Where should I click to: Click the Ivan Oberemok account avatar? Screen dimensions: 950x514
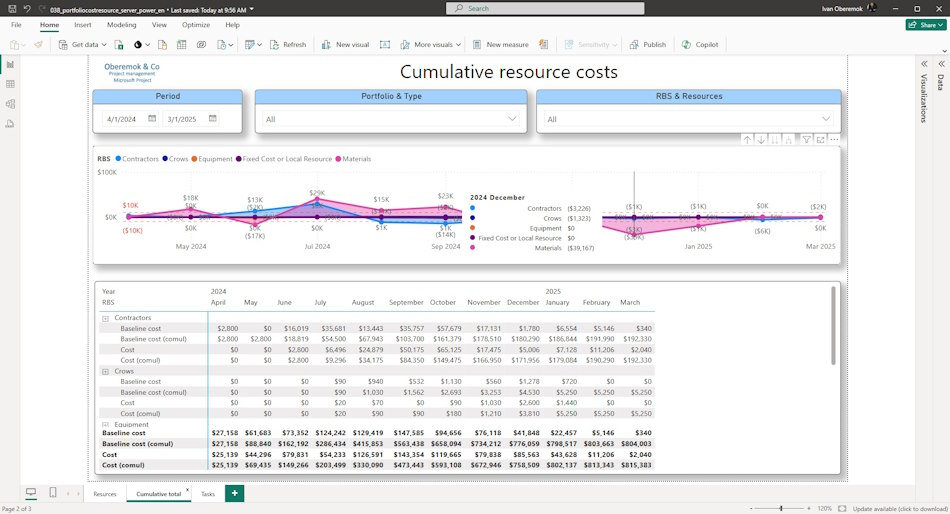[872, 8]
